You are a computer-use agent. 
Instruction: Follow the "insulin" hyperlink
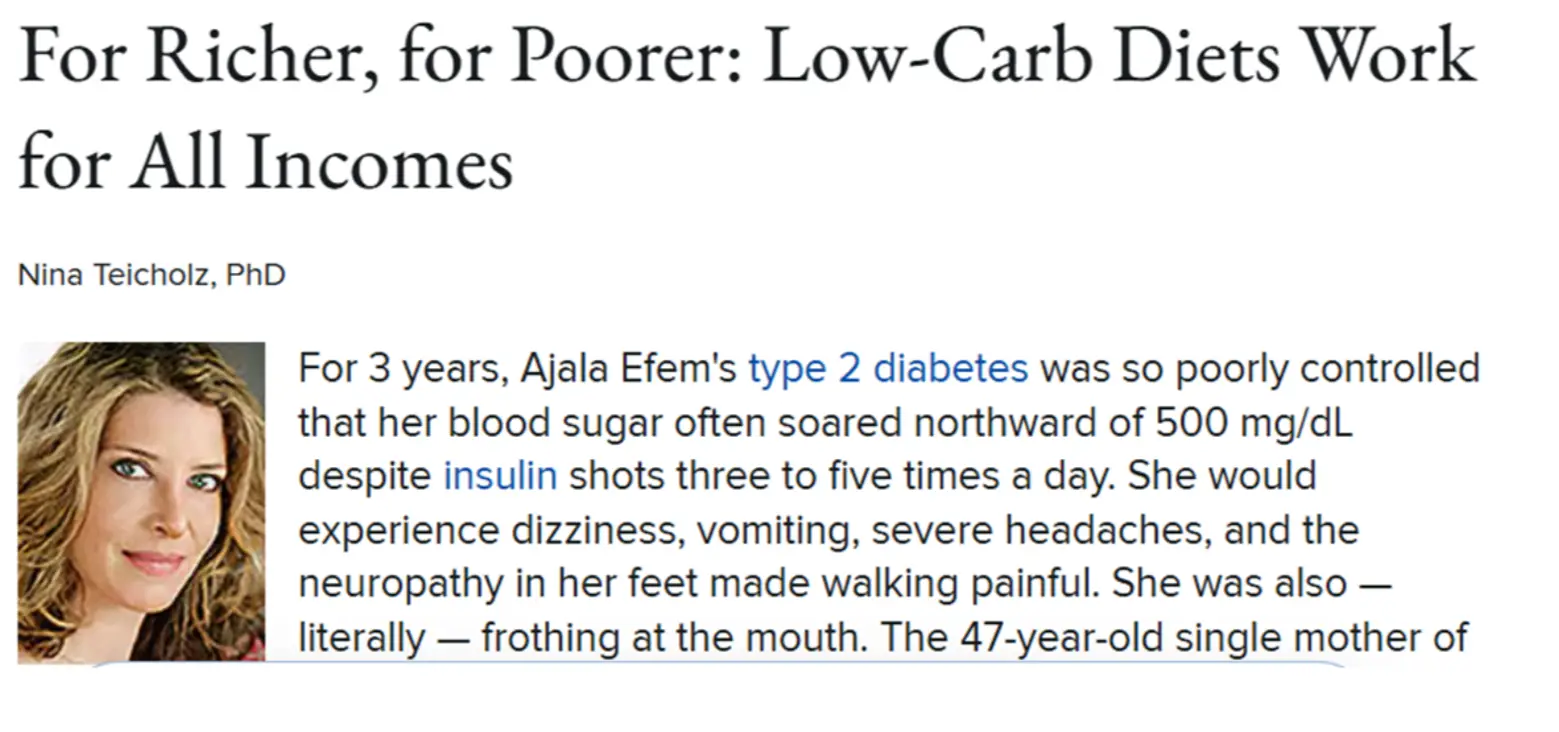pyautogui.click(x=499, y=475)
